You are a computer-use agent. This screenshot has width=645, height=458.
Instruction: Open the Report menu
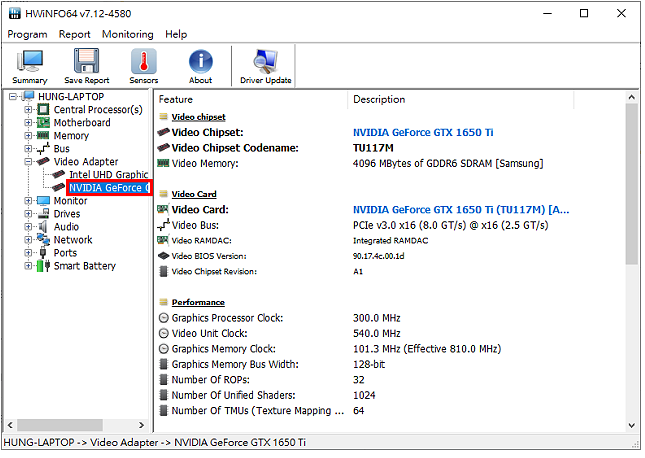point(74,35)
